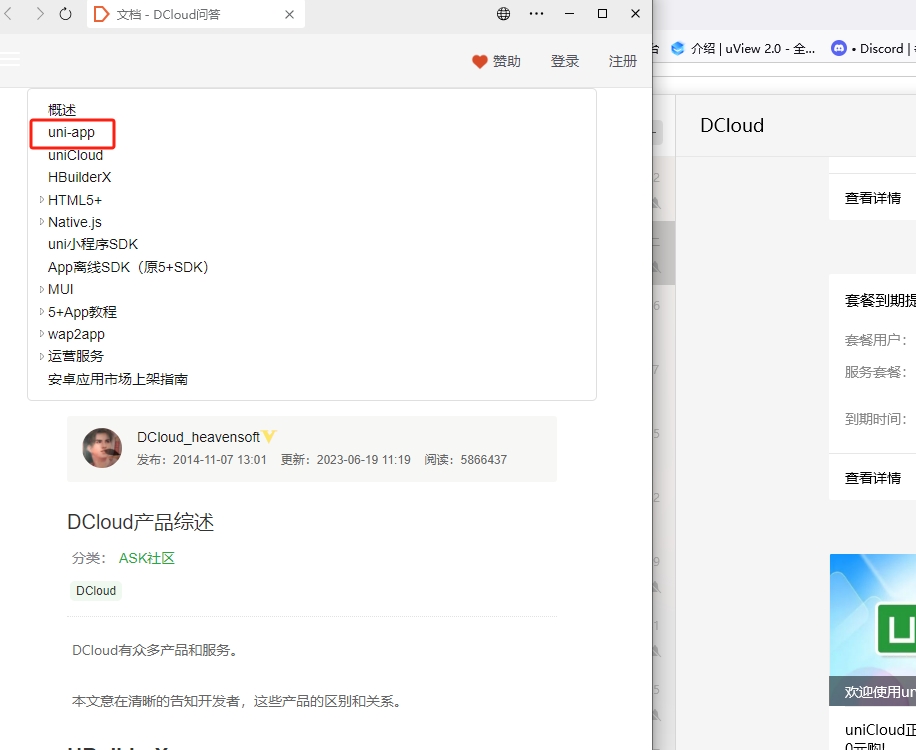Click the 阅读：5866437 count

click(466, 460)
